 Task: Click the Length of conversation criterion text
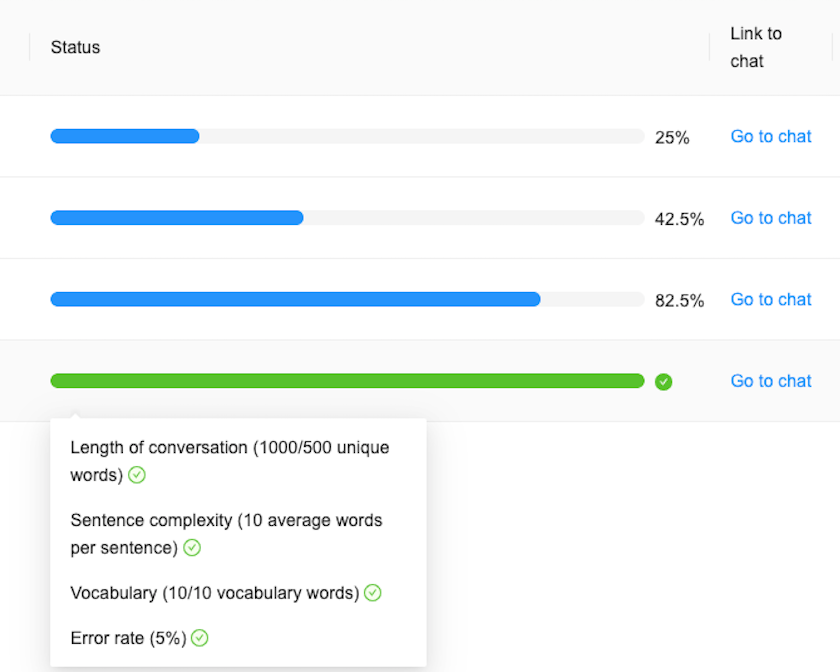pos(229,448)
